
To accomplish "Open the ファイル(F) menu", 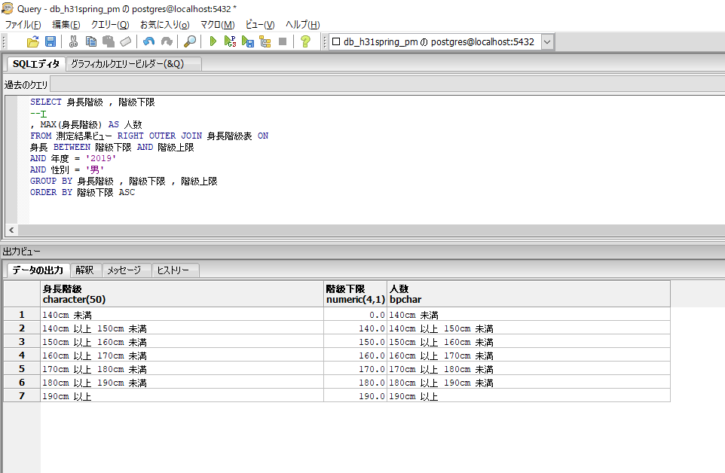I will pyautogui.click(x=24, y=24).
